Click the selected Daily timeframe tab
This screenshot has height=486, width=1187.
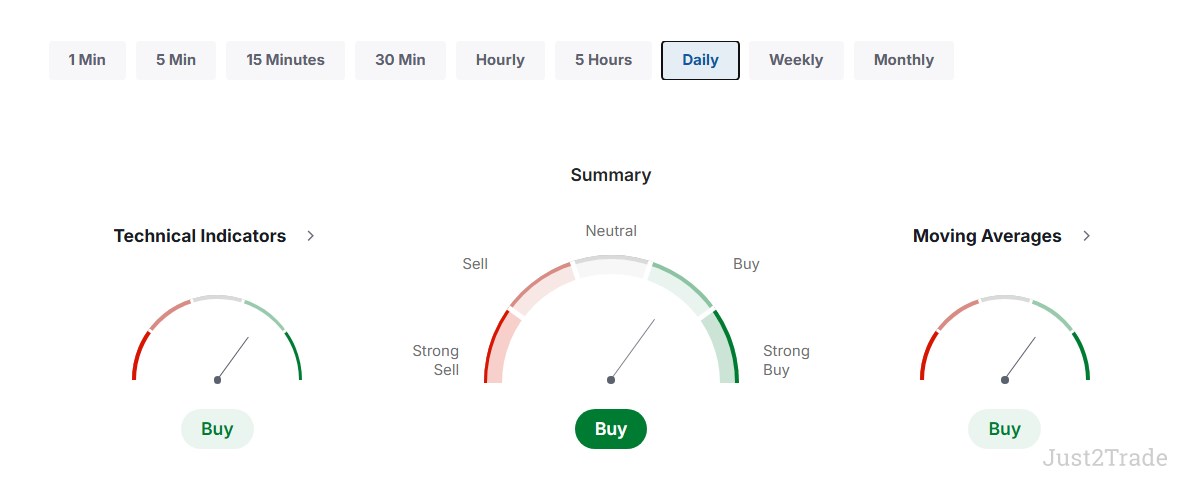click(700, 61)
